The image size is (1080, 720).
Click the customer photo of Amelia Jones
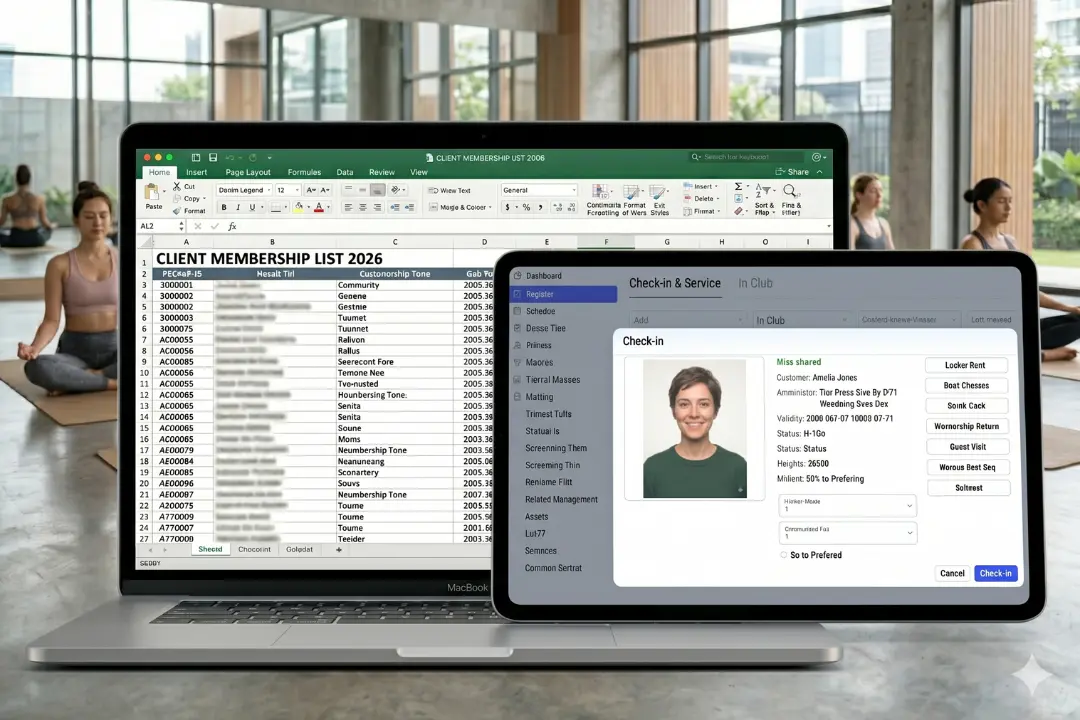(694, 428)
